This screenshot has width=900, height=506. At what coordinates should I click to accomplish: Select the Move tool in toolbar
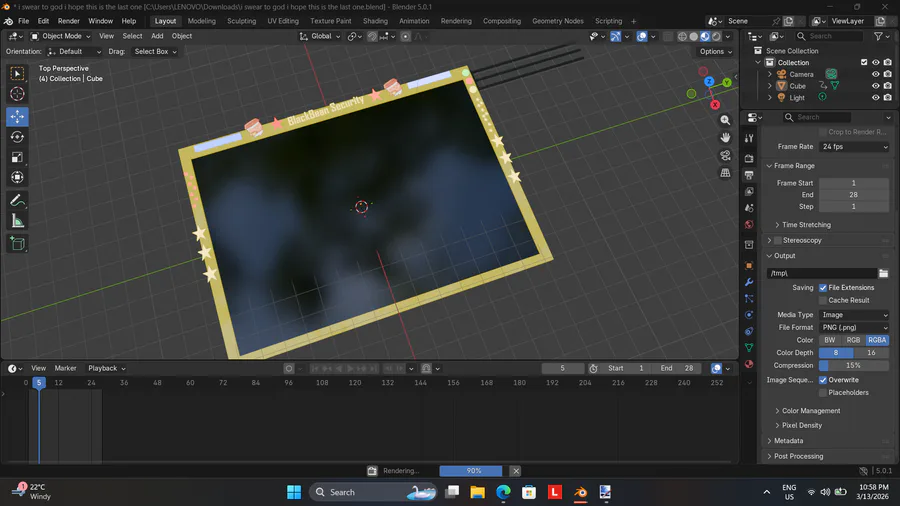(17, 116)
